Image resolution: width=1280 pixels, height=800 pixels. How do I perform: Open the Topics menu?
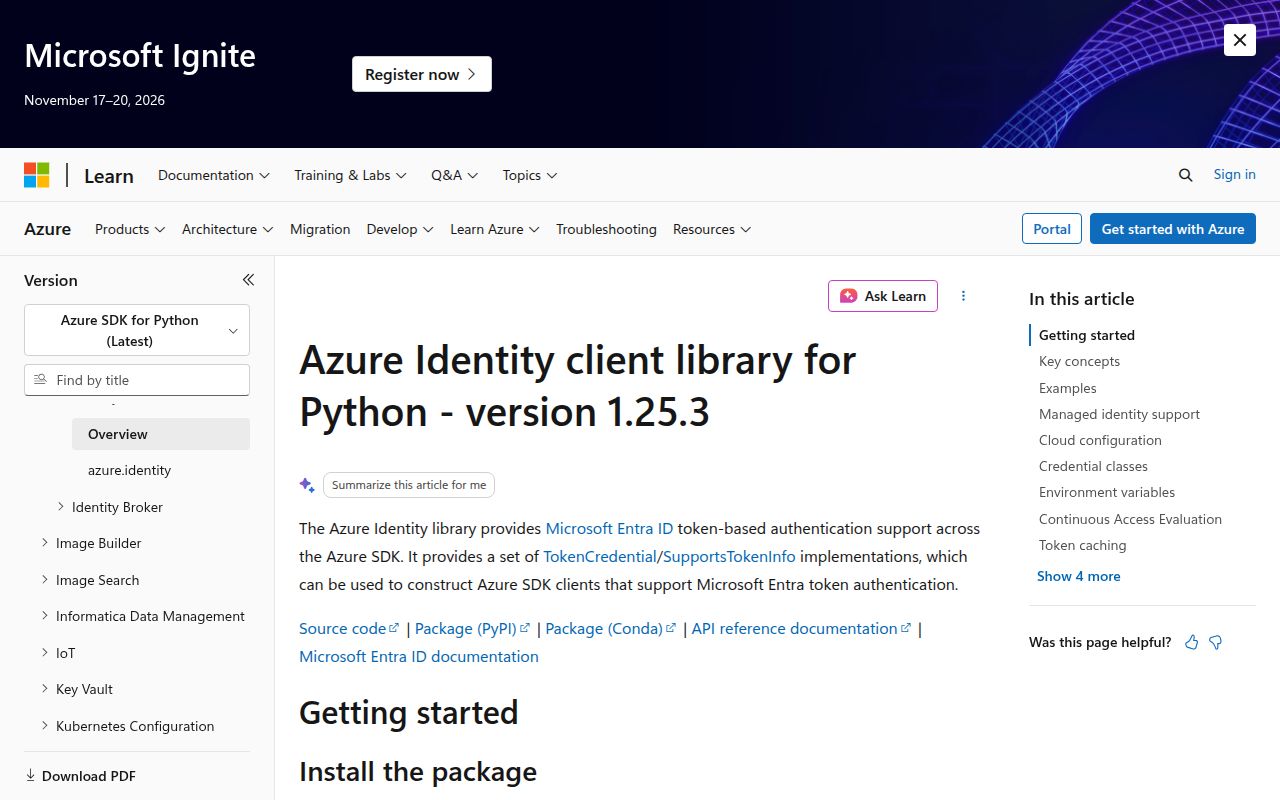click(530, 175)
